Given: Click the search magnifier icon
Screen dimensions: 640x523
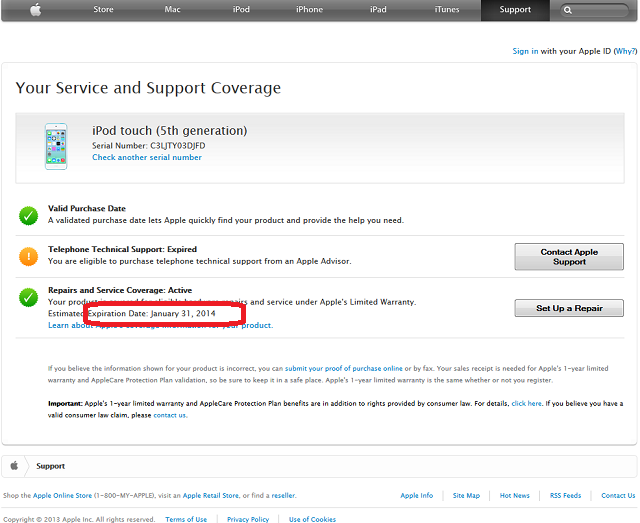Looking at the screenshot, I should click(568, 10).
